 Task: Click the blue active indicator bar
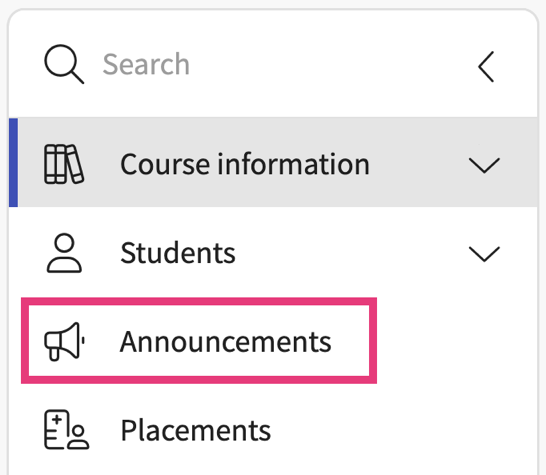click(x=13, y=162)
